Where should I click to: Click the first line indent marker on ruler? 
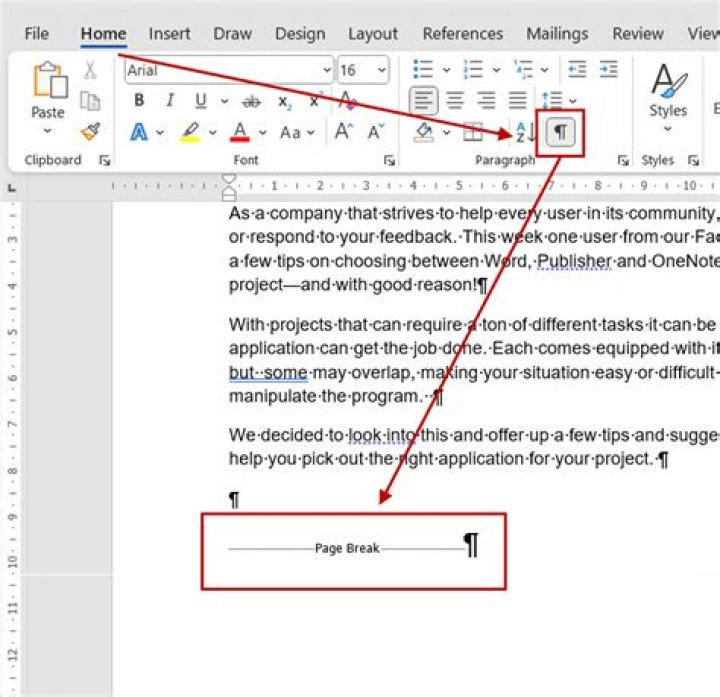(x=229, y=178)
